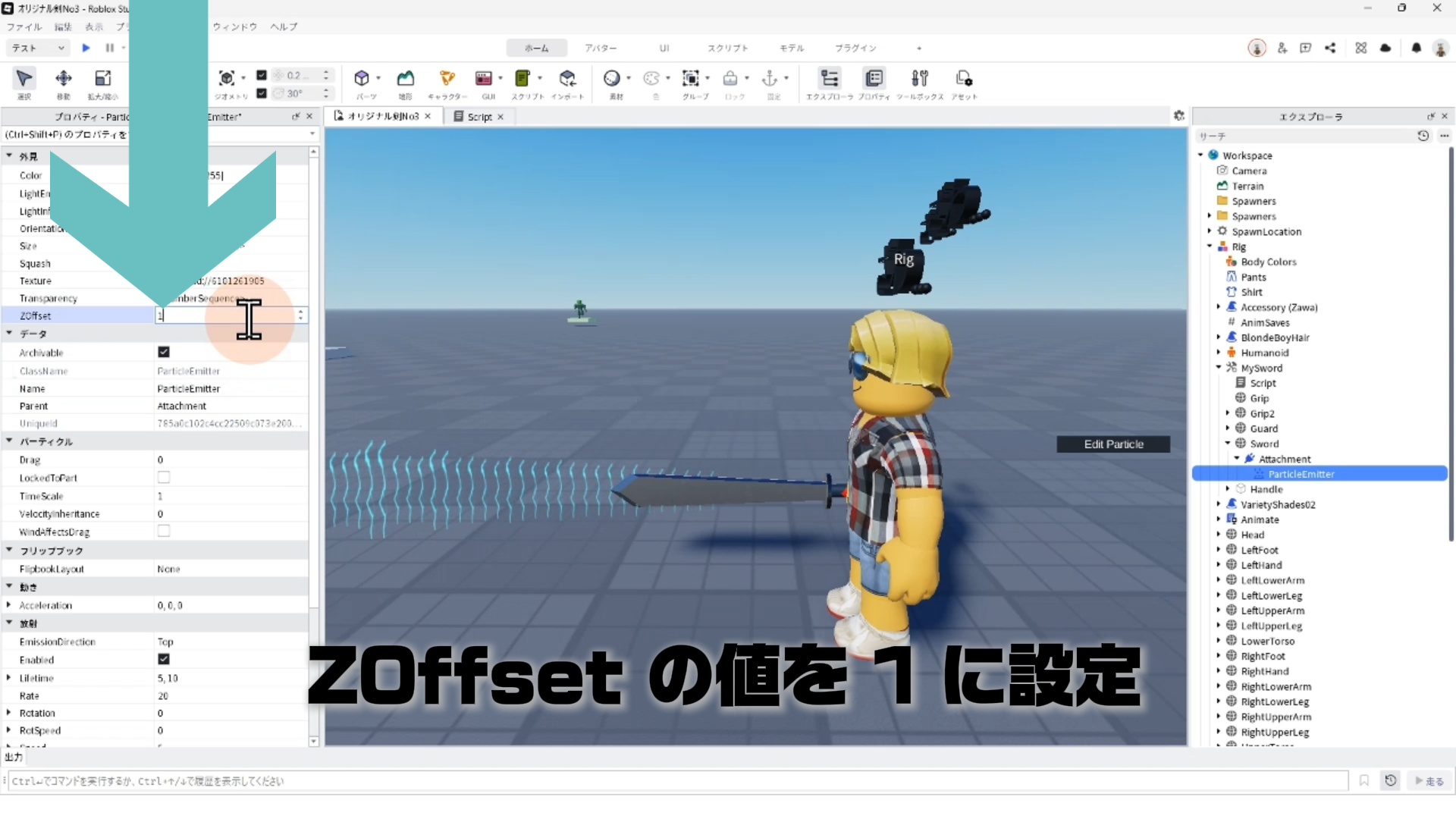The height and width of the screenshot is (819, 1456).
Task: Click the Edit Particle button
Action: [1112, 444]
